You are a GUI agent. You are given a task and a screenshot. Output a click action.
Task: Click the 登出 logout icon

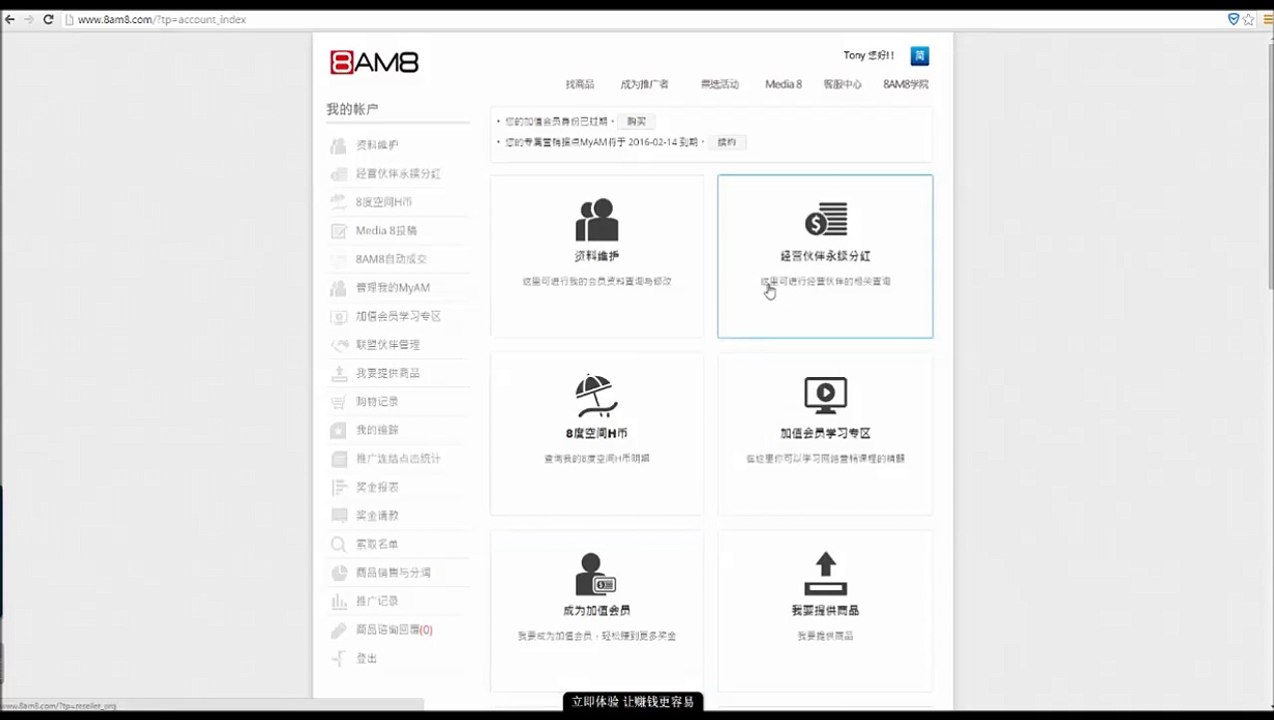[338, 658]
